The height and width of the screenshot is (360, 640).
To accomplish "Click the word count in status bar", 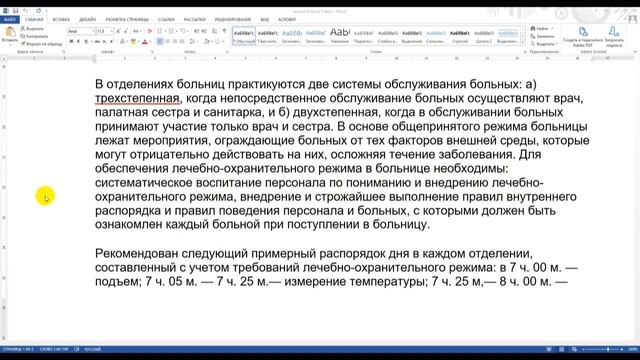I will click(x=54, y=349).
